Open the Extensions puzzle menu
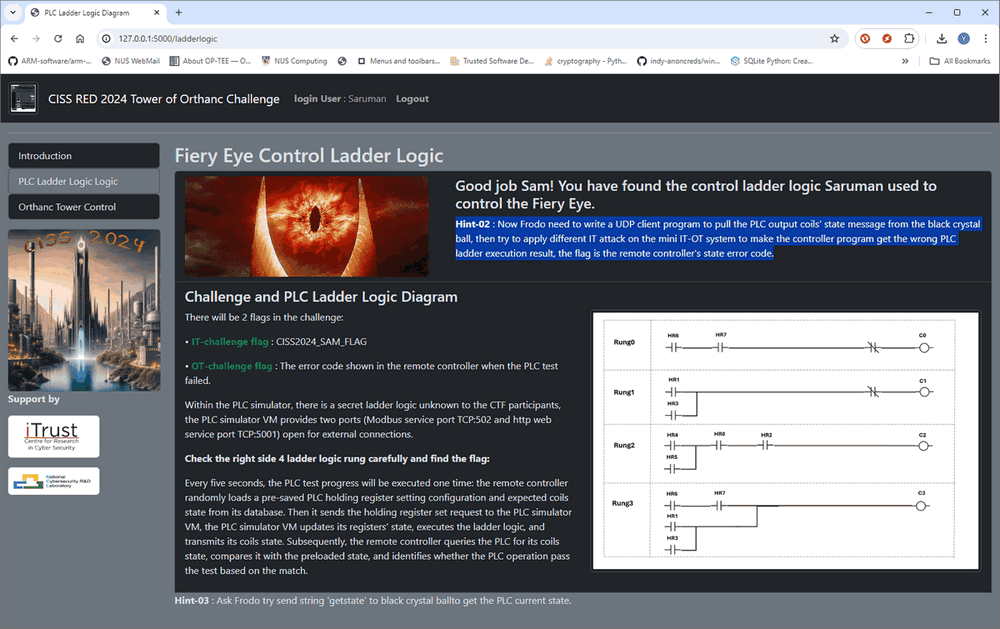Screen dimensions: 1000x629 (x=909, y=38)
